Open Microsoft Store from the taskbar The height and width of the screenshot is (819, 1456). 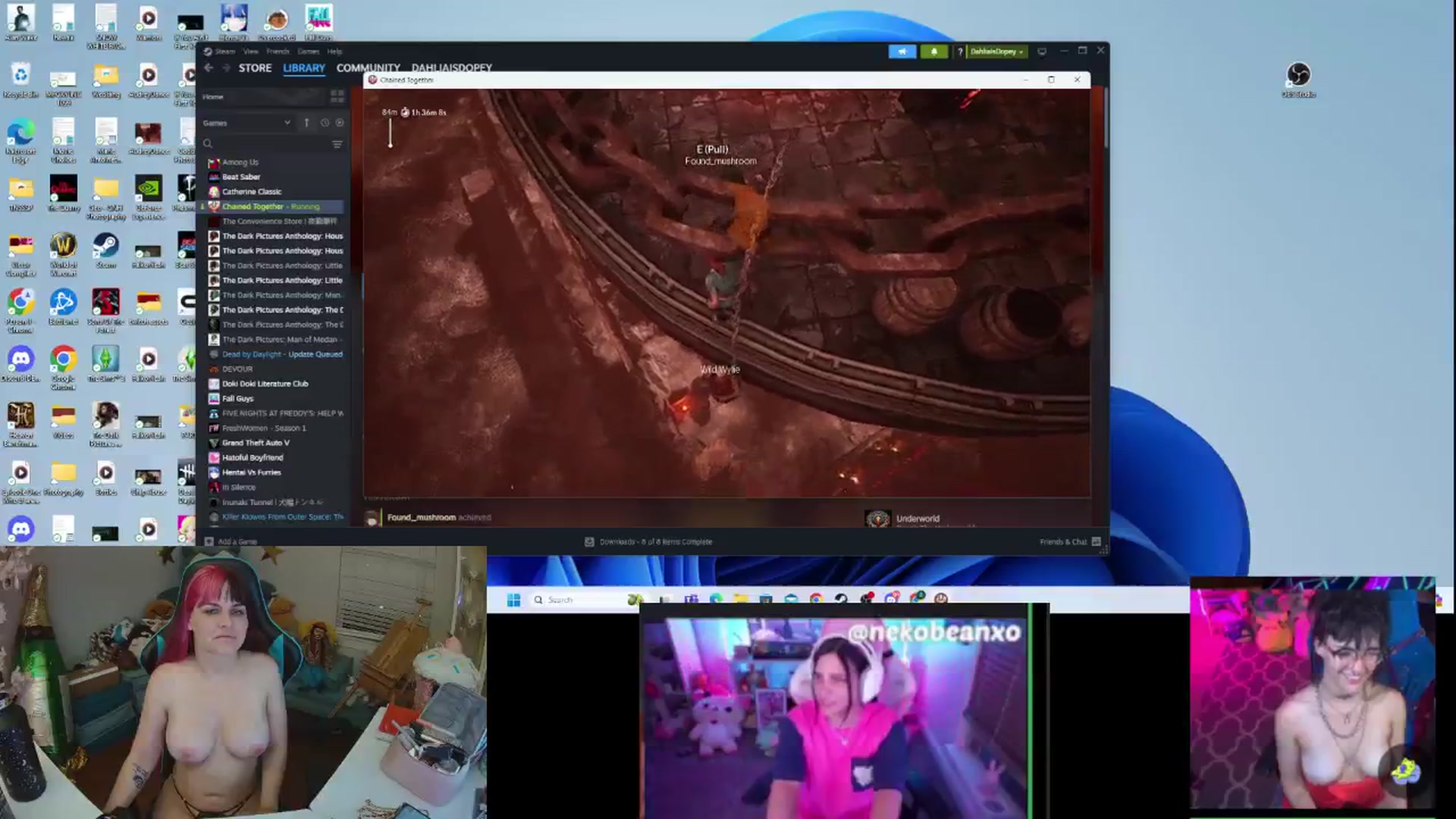(x=766, y=599)
